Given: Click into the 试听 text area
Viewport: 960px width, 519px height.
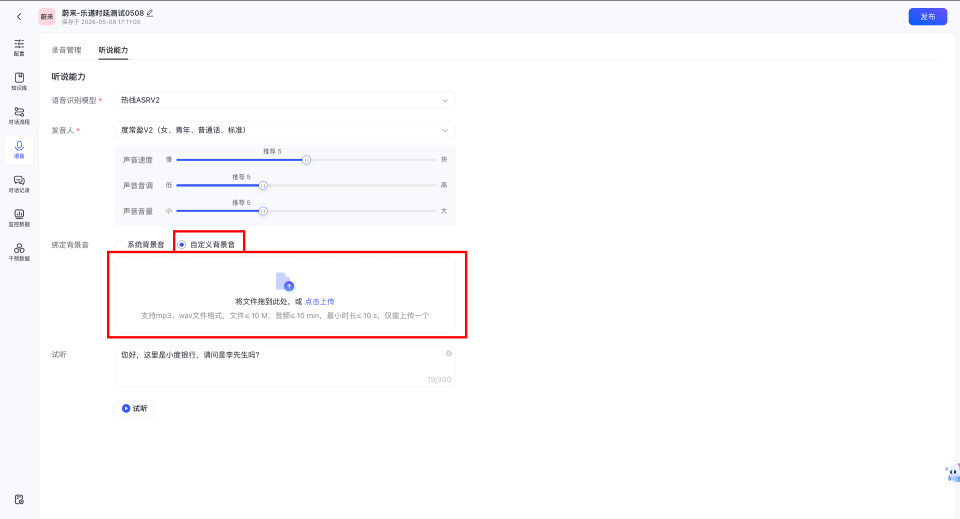Looking at the screenshot, I should click(x=285, y=366).
